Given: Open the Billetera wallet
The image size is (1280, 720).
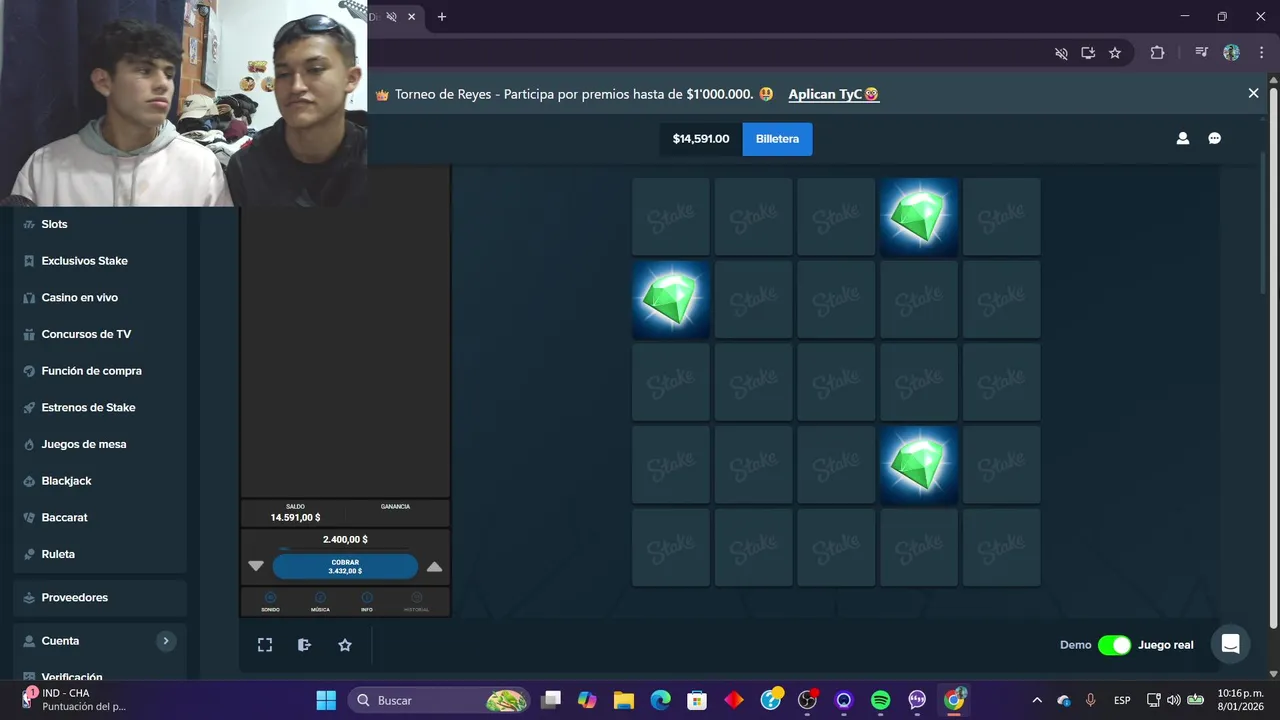Looking at the screenshot, I should [777, 139].
